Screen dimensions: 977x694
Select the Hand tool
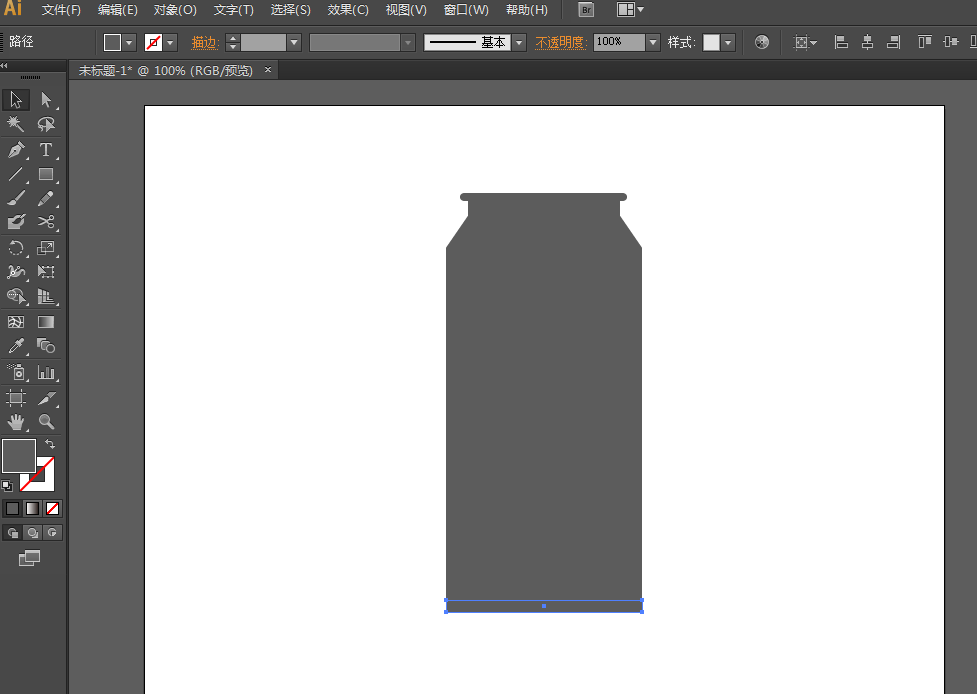click(16, 422)
